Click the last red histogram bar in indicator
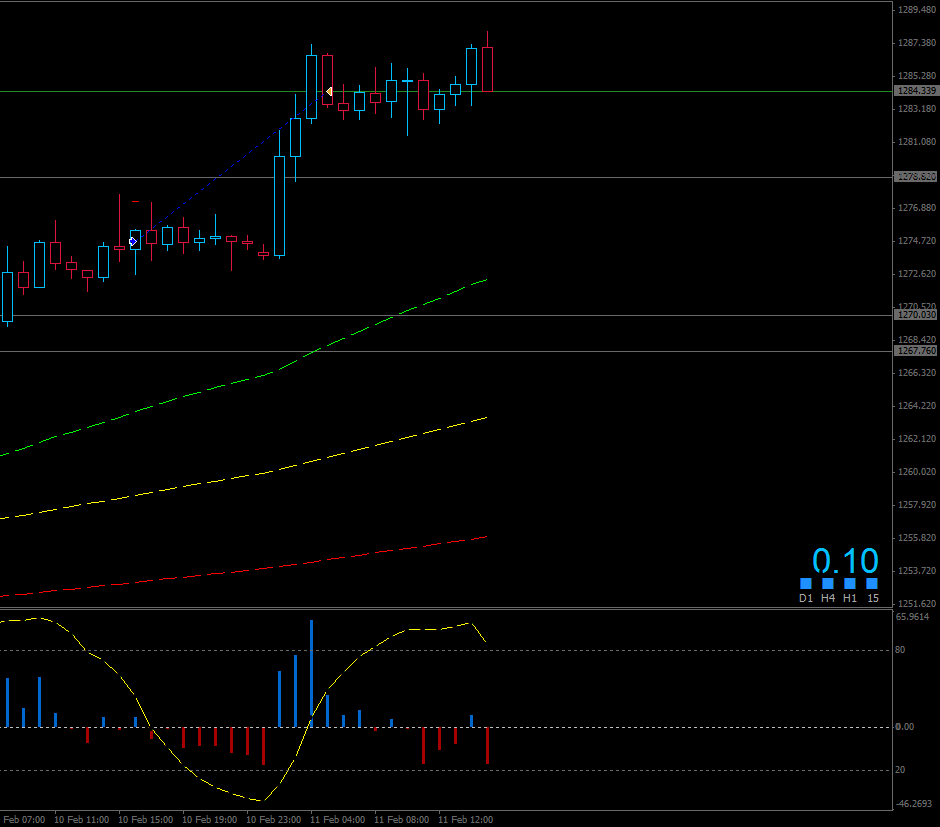 point(487,745)
